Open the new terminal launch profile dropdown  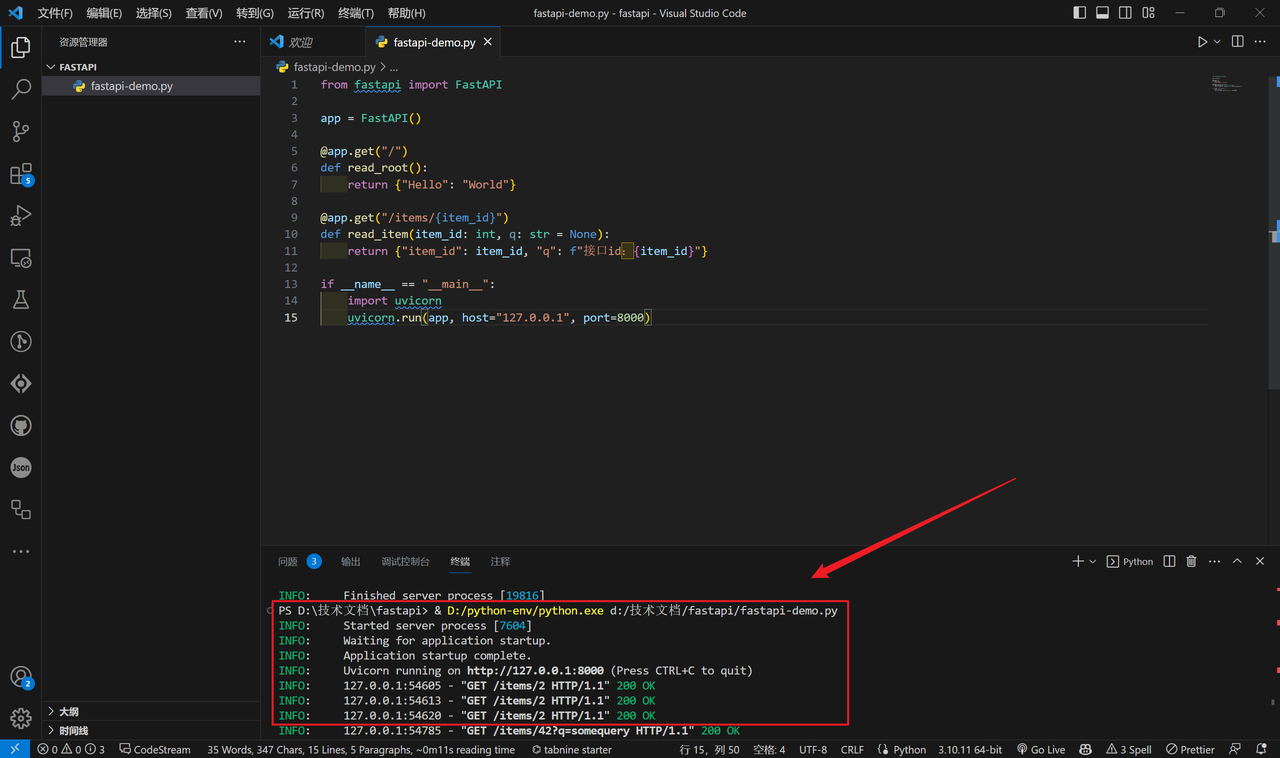click(x=1093, y=562)
